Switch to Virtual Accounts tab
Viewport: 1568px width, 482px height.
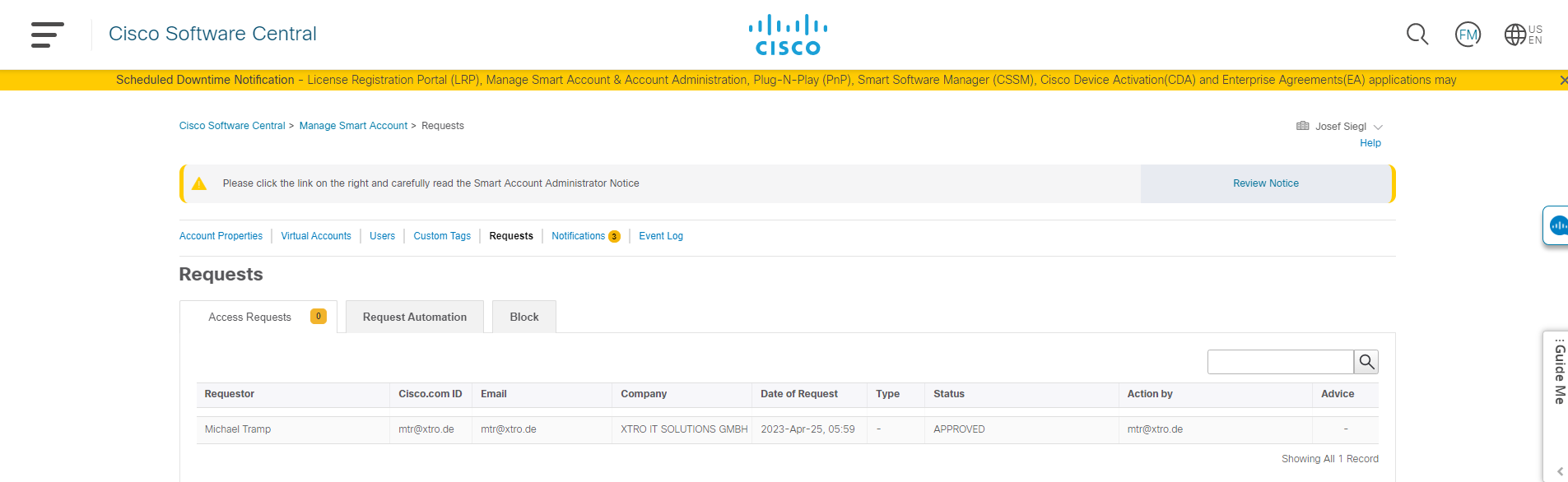click(x=316, y=236)
